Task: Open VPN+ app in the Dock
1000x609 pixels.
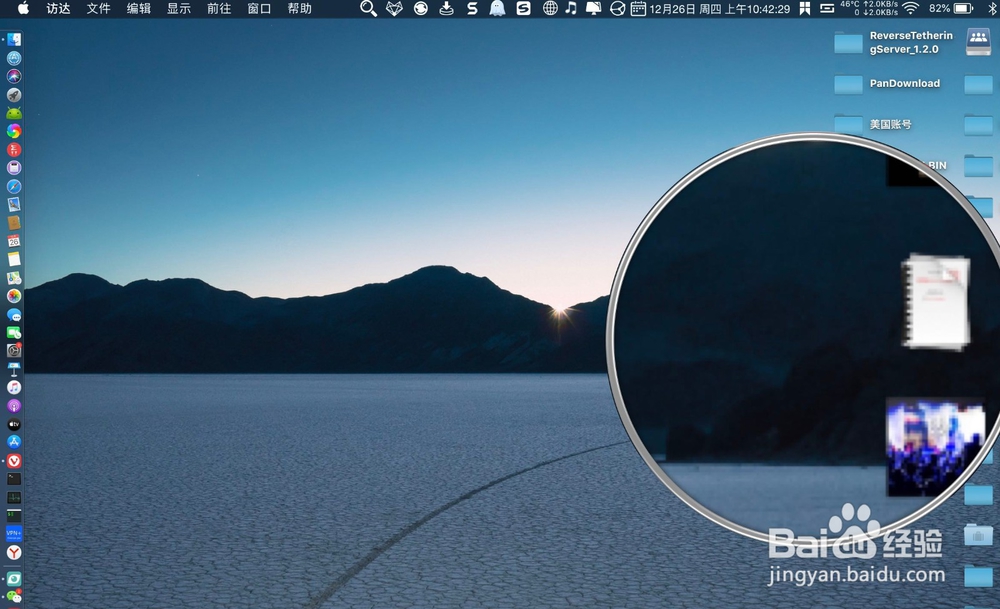Action: point(13,534)
